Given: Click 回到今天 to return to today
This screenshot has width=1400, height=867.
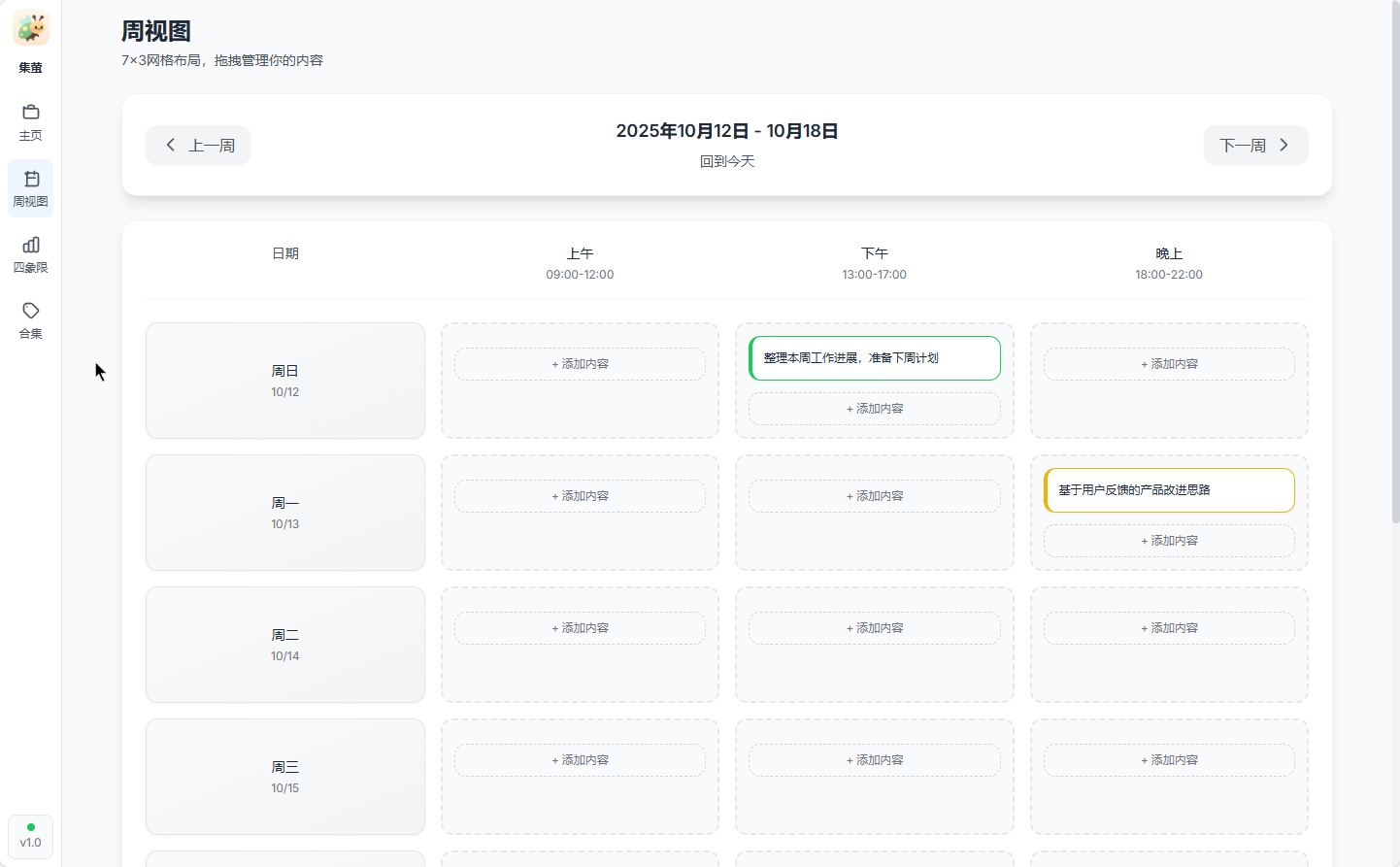Looking at the screenshot, I should coord(727,161).
